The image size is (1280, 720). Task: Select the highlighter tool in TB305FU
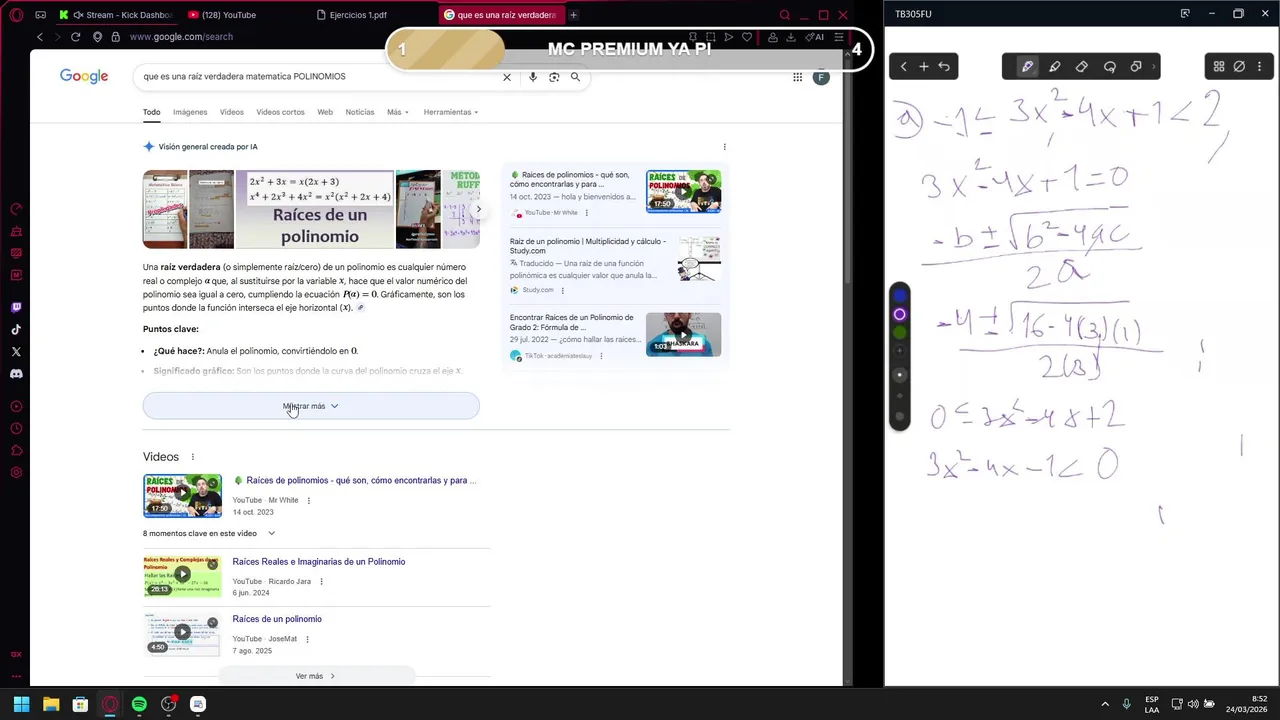click(1054, 66)
